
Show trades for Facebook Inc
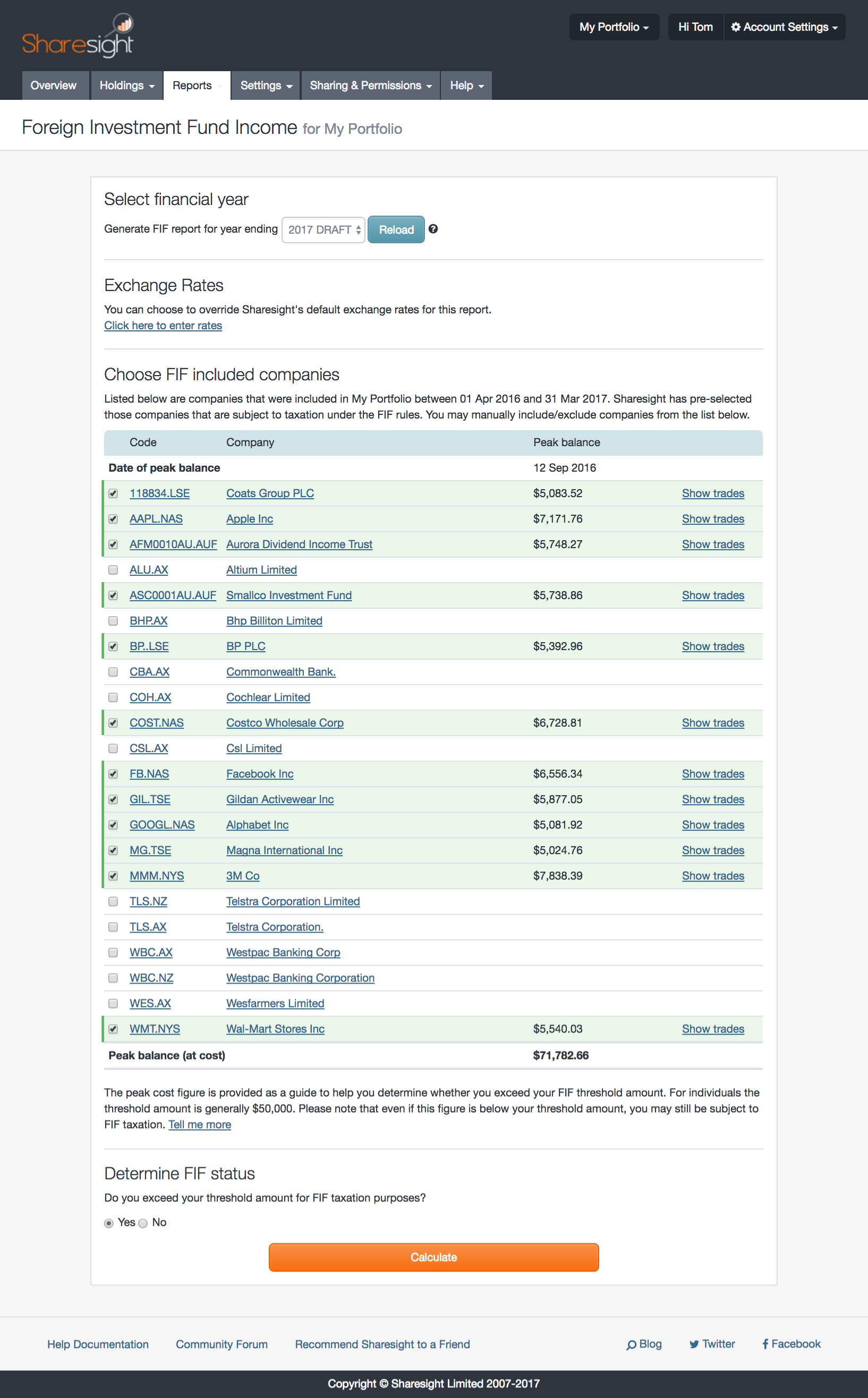[x=713, y=773]
